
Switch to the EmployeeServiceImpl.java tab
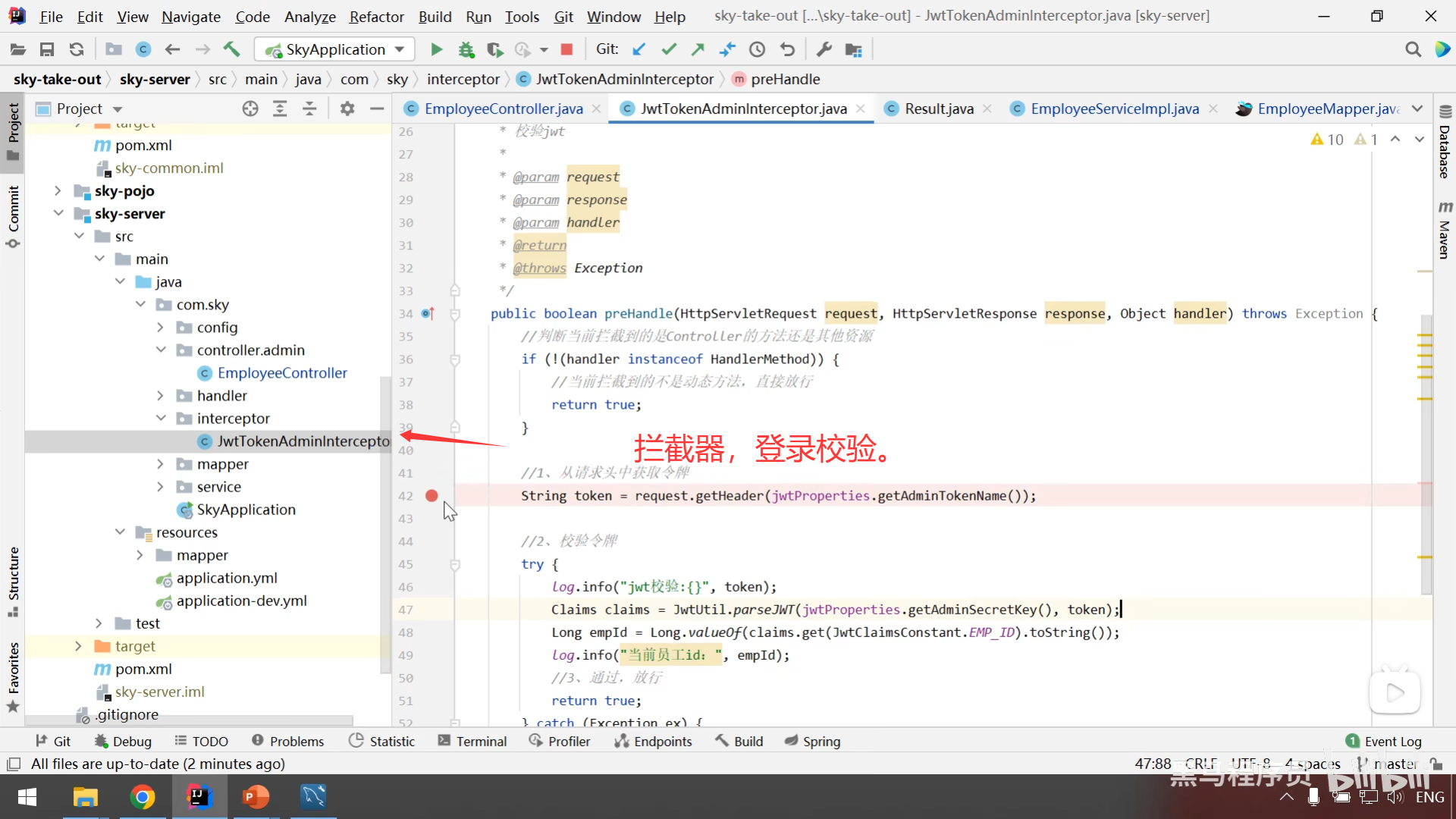(1114, 109)
